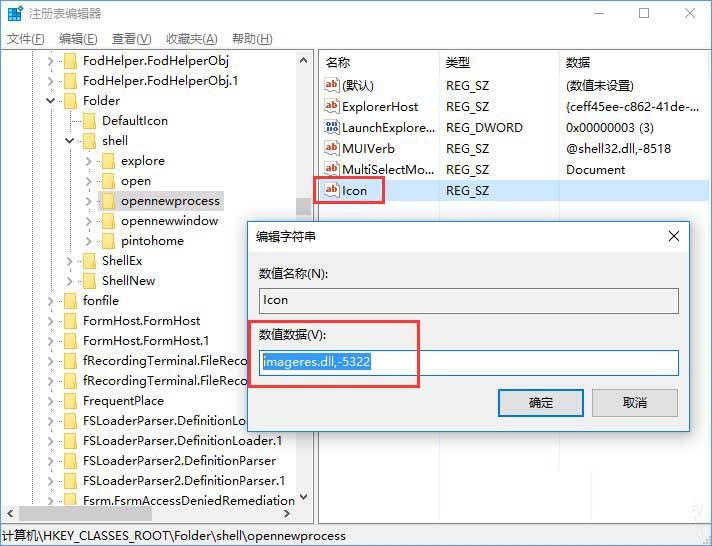The height and width of the screenshot is (546, 712).
Task: Close the 编辑字符串 dialog
Action: pyautogui.click(x=674, y=237)
